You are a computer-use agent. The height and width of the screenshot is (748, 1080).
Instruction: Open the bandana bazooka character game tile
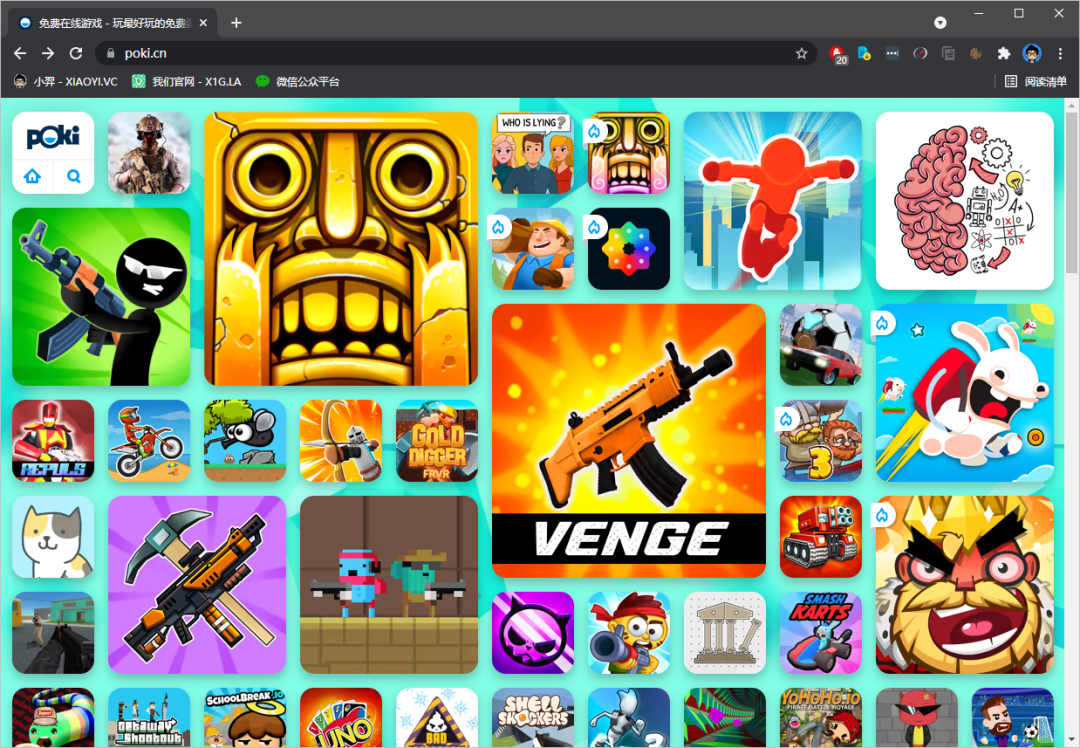coord(629,633)
